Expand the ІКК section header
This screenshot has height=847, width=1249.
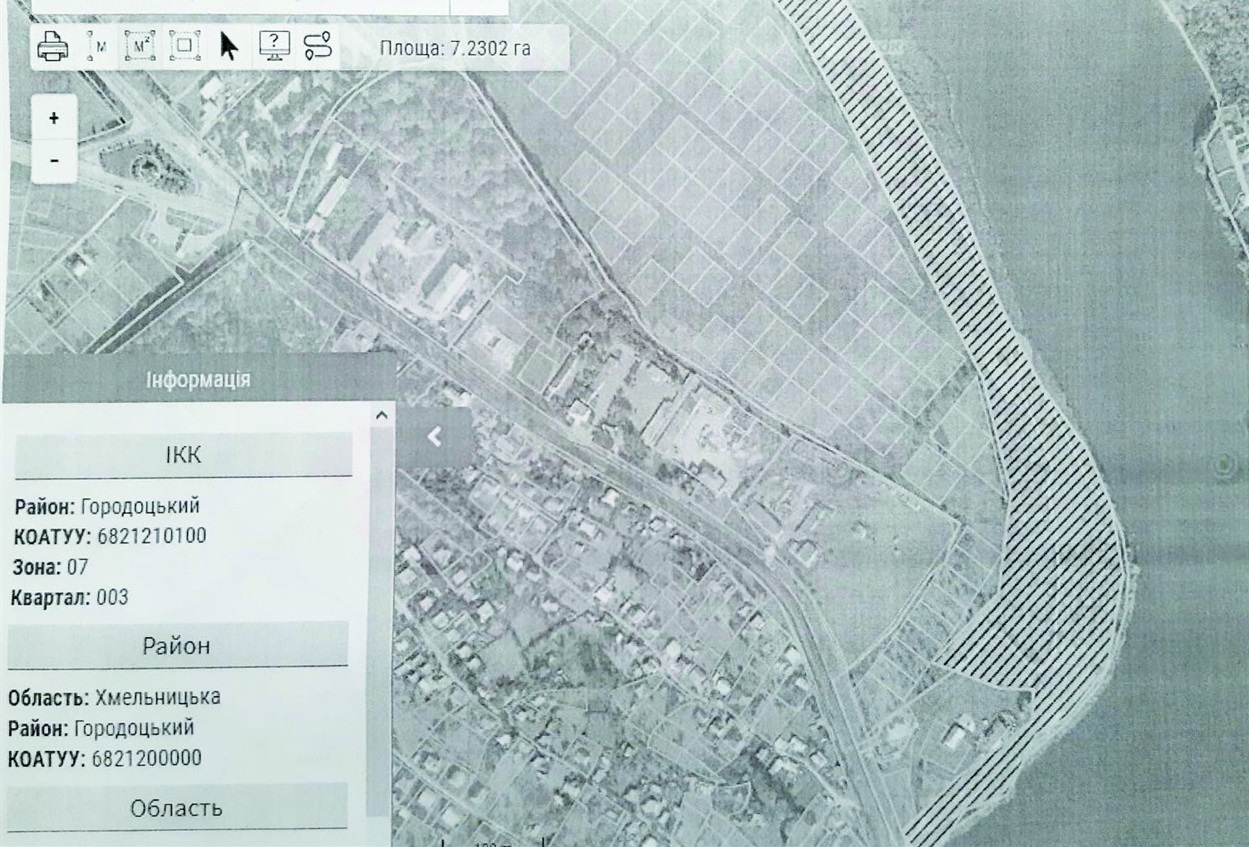(183, 456)
